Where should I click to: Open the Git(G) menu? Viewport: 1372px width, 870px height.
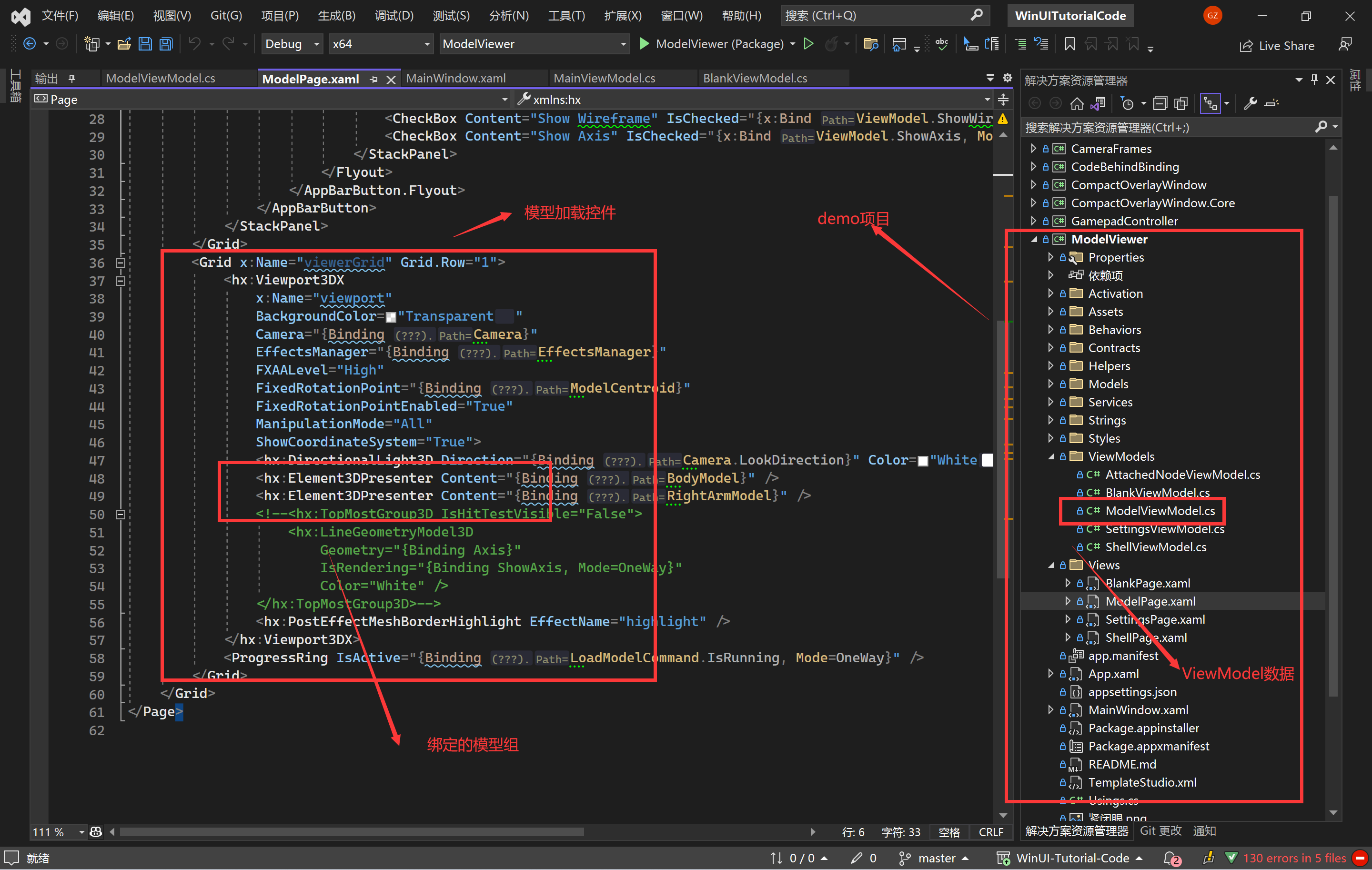click(226, 15)
